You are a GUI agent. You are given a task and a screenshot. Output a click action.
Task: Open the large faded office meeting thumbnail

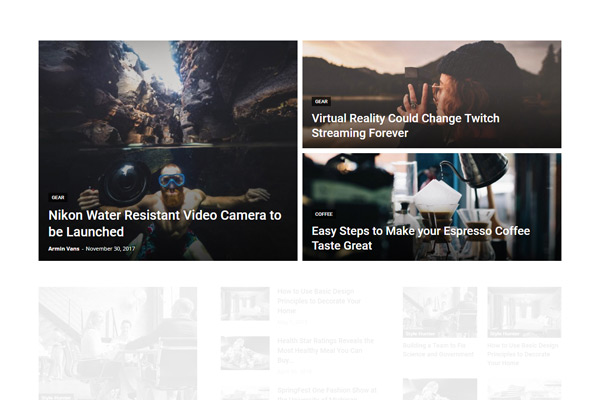pyautogui.click(x=117, y=340)
